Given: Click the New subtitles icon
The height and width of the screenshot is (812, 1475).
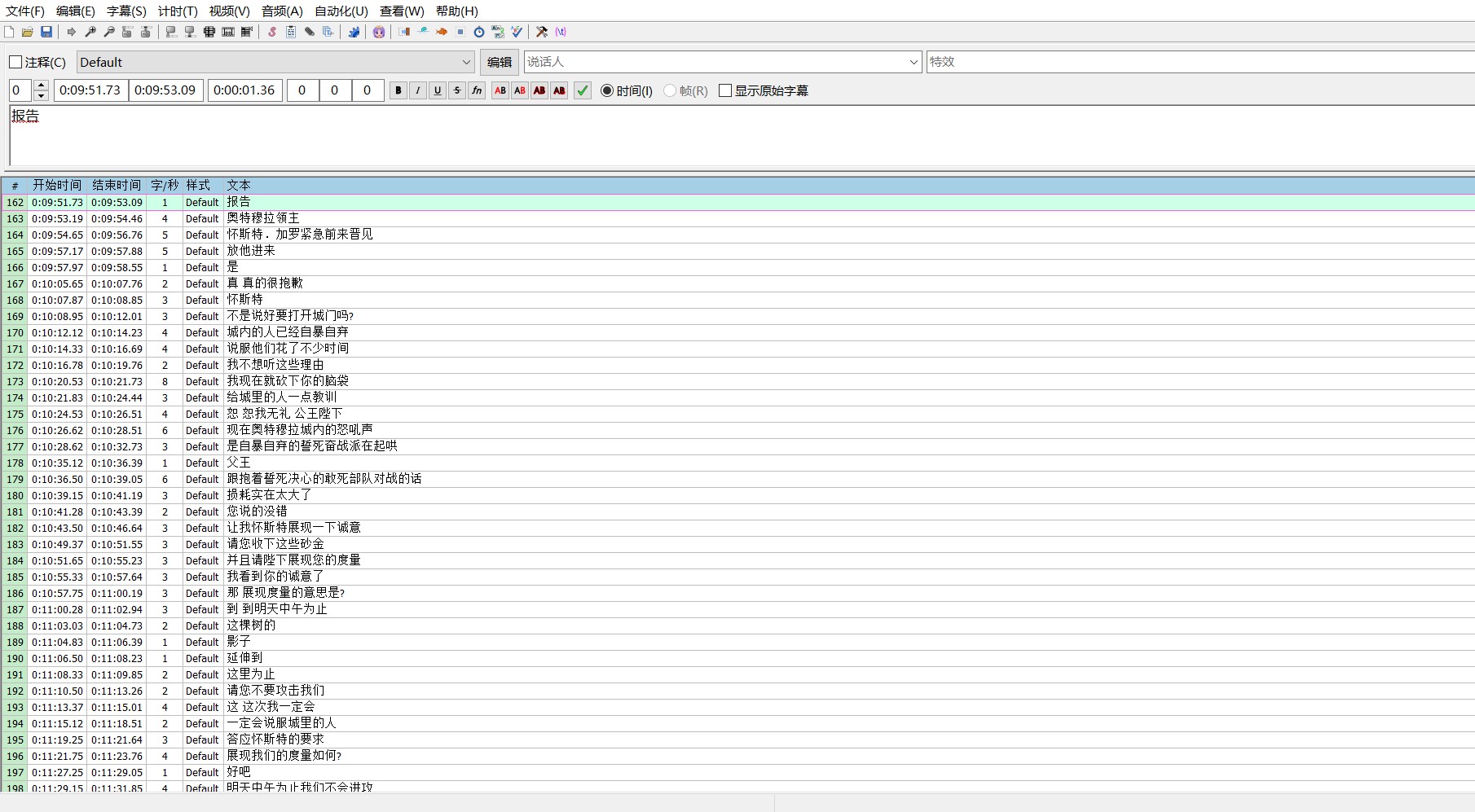Looking at the screenshot, I should [x=9, y=32].
